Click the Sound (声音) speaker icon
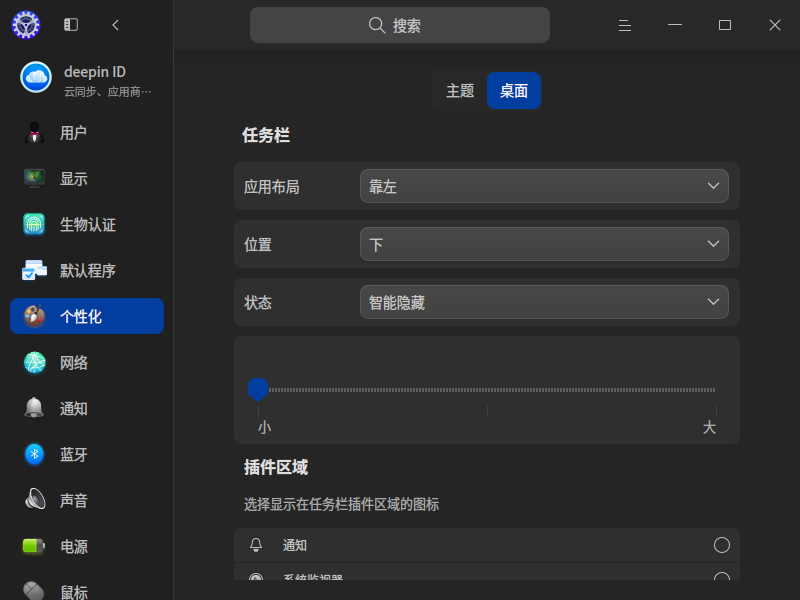 click(34, 499)
